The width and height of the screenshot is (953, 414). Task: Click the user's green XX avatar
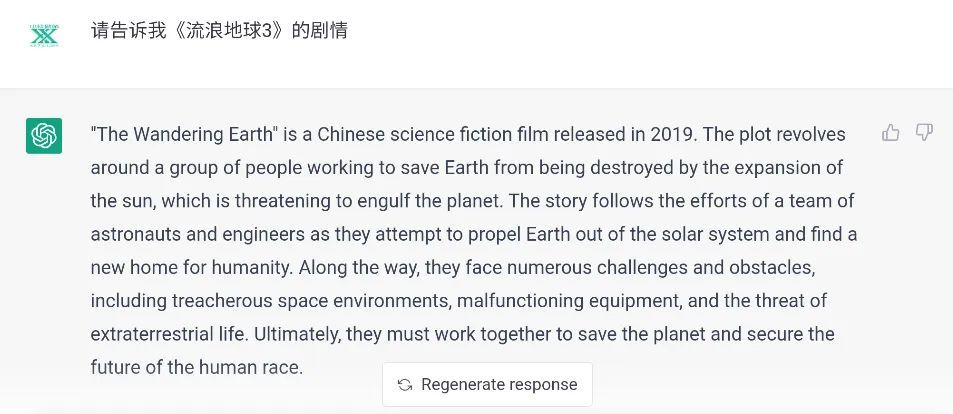point(44,35)
